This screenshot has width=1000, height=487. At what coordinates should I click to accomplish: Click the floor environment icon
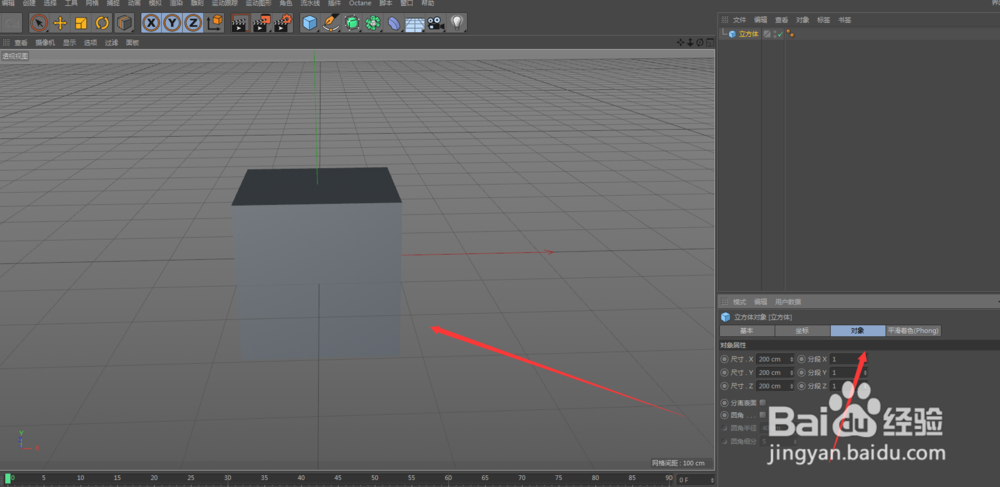click(415, 24)
